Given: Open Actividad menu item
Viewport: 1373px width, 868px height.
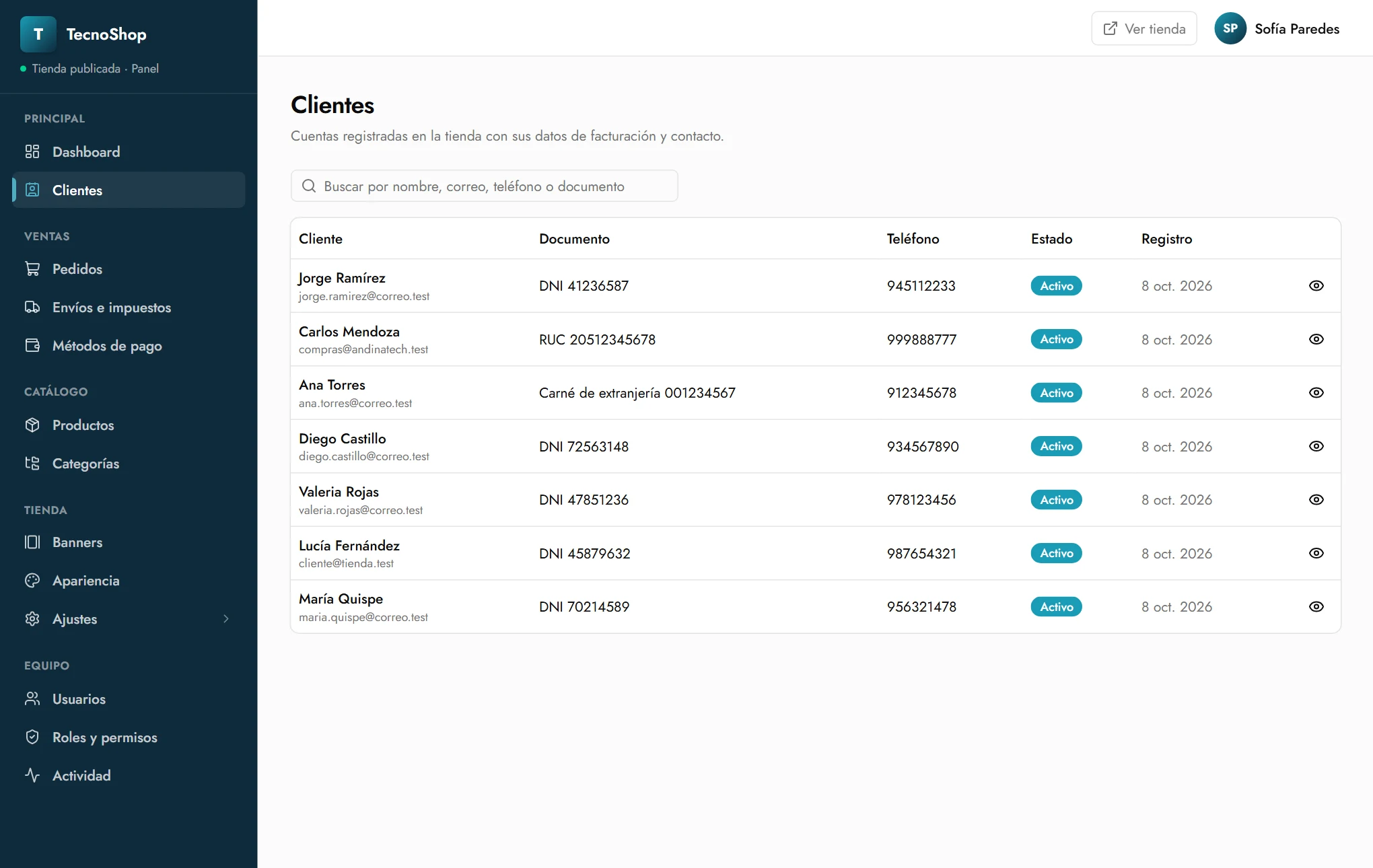Looking at the screenshot, I should coord(129,775).
